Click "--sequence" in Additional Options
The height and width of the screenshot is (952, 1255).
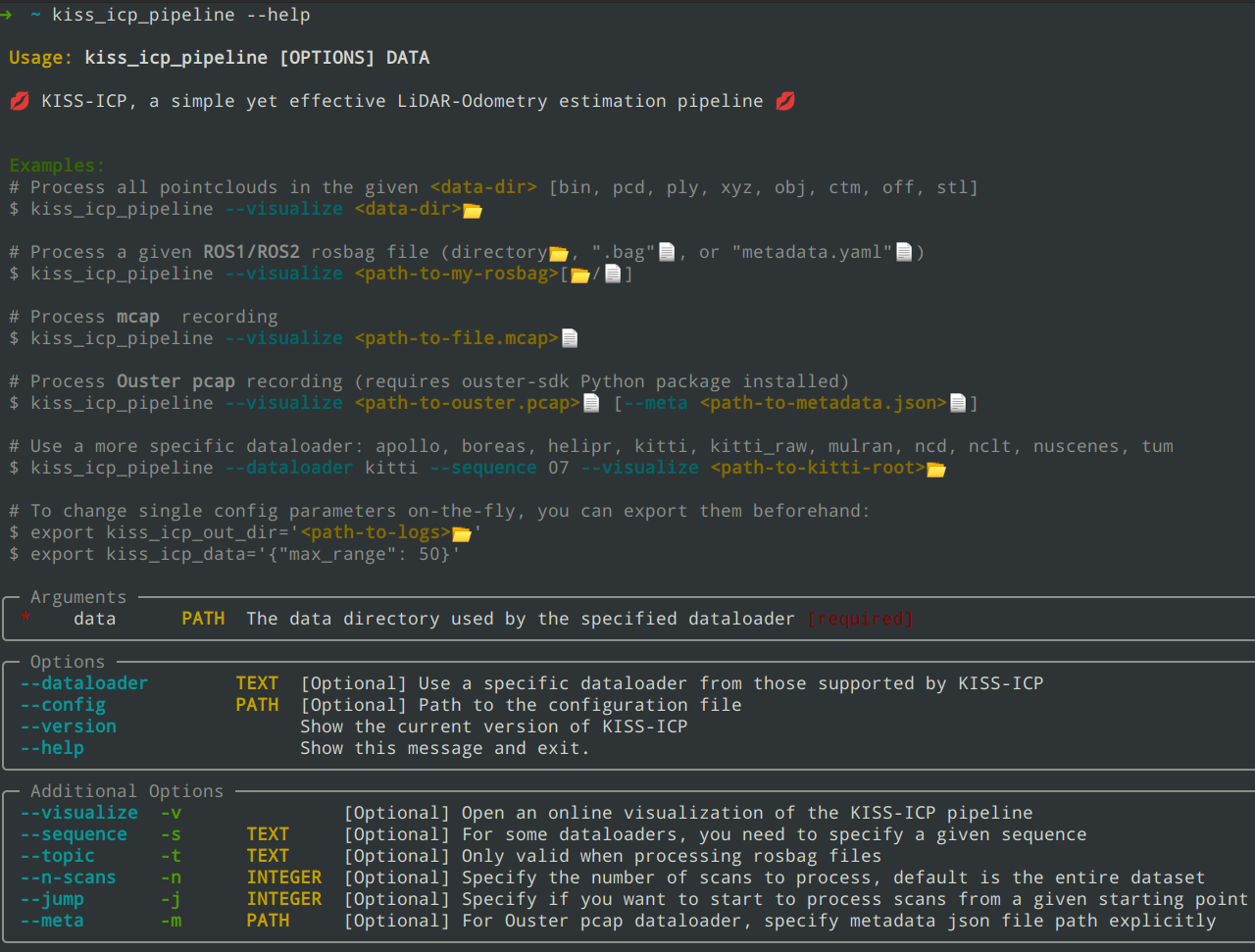(74, 834)
